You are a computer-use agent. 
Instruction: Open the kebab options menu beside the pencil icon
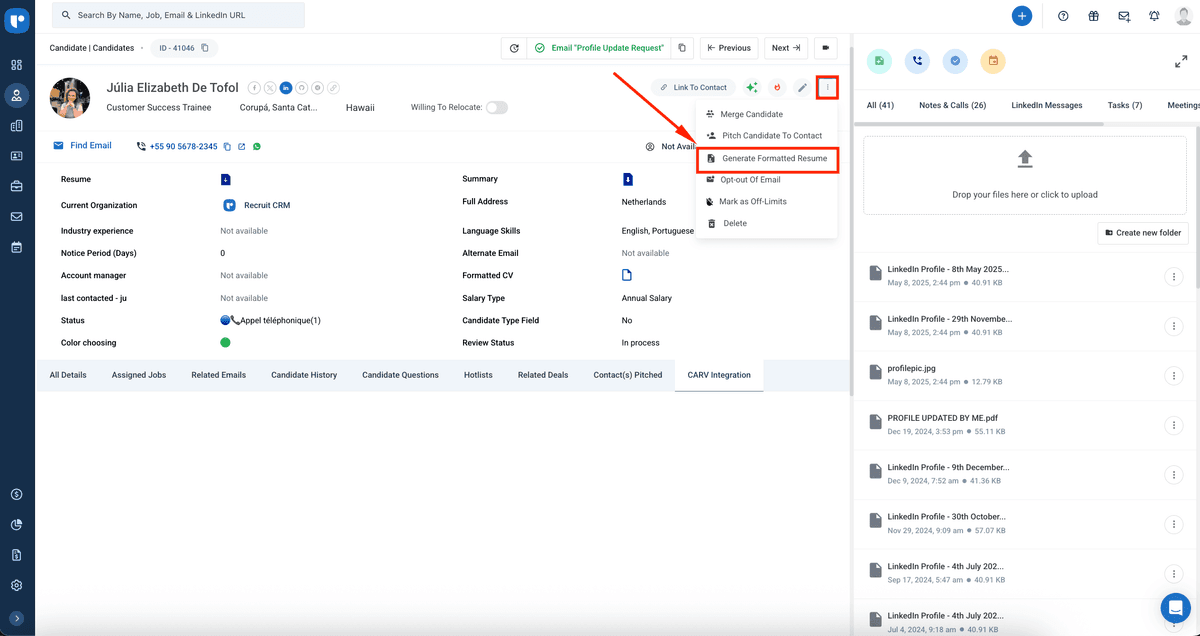pos(827,87)
